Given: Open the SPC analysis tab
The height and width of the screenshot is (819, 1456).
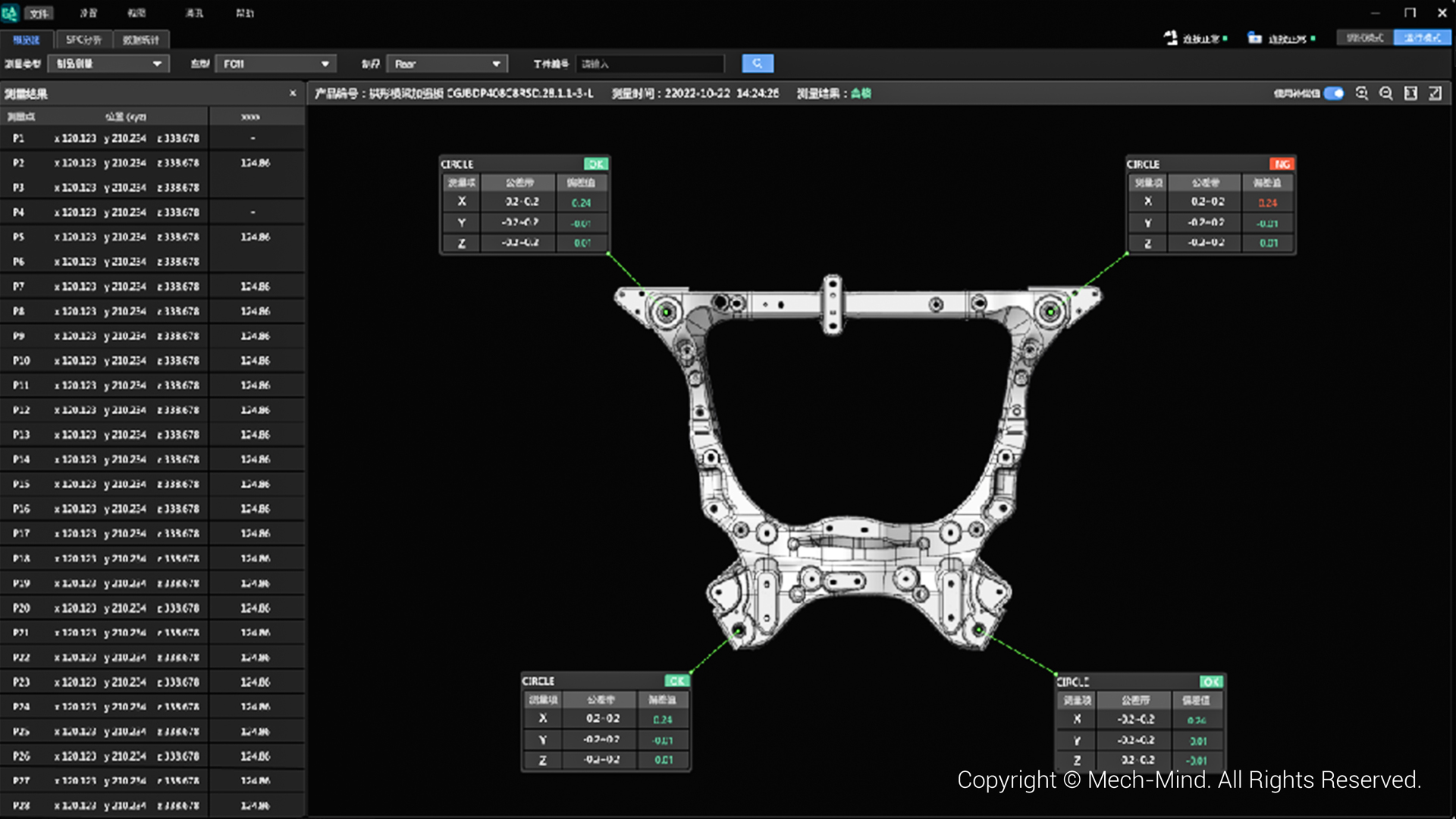Looking at the screenshot, I should pyautogui.click(x=83, y=39).
